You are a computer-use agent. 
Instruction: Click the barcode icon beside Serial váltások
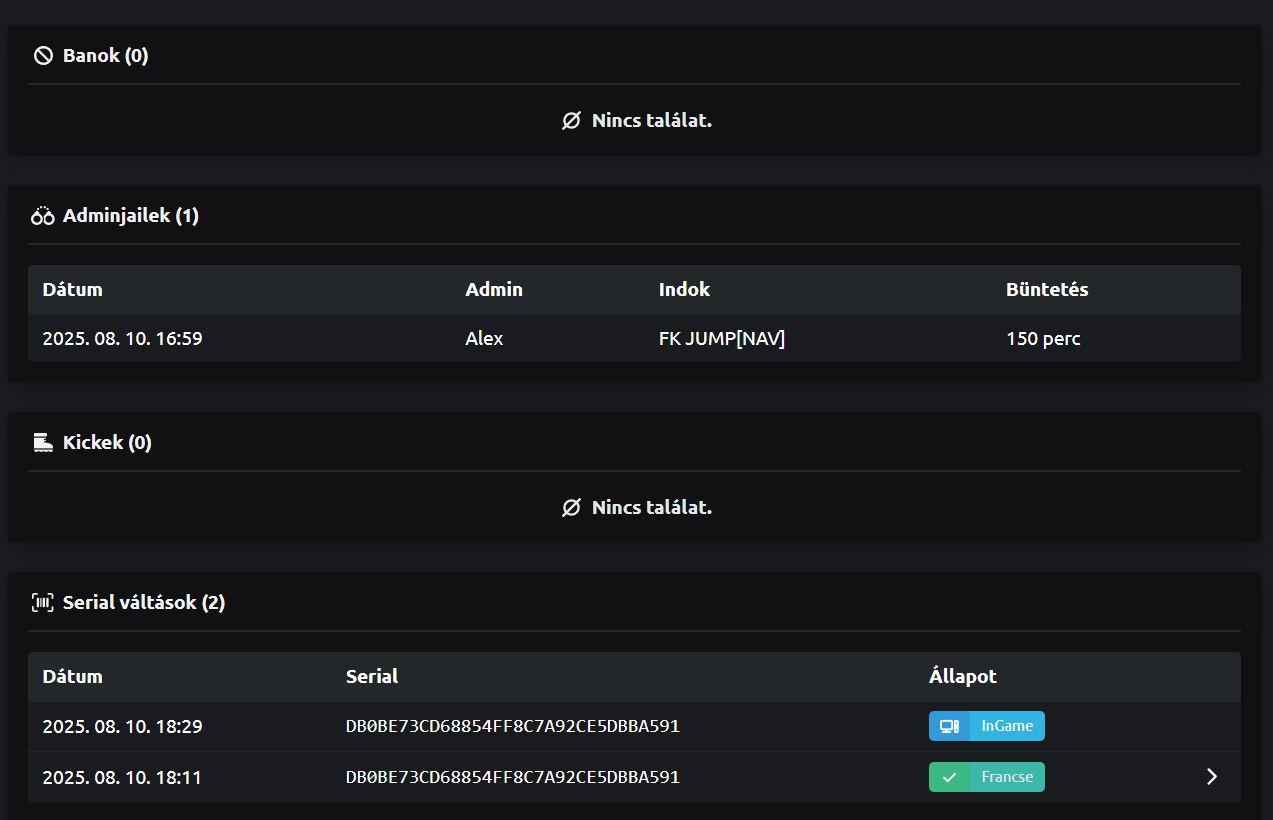(43, 602)
